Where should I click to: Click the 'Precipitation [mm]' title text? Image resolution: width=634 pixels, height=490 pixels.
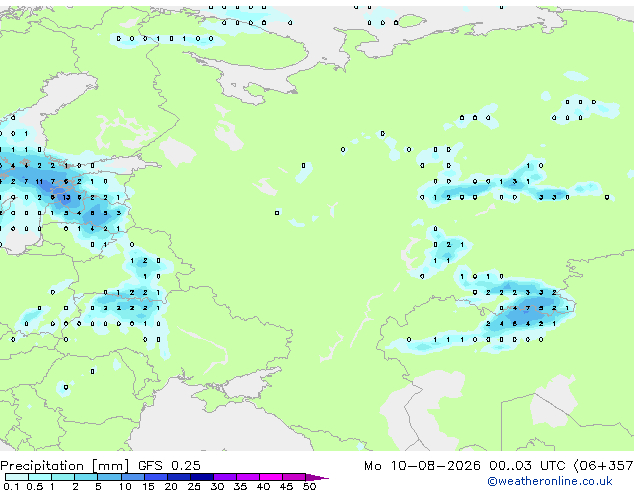point(65,466)
